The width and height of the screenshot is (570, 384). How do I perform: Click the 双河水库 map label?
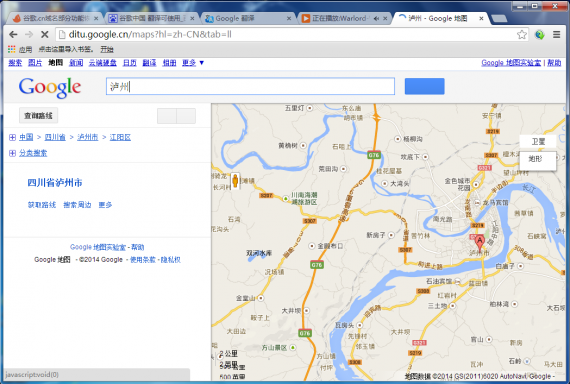coord(259,253)
